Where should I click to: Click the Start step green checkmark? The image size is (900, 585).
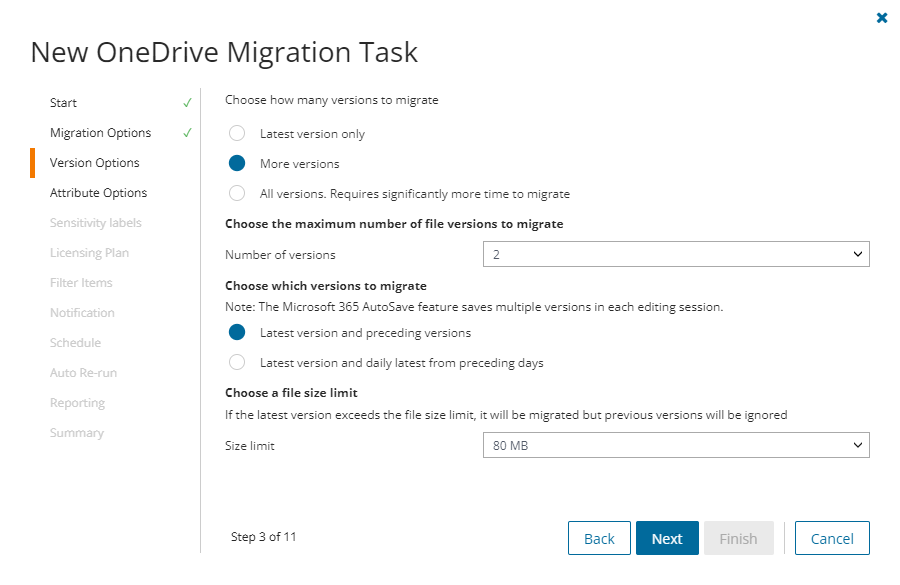[x=187, y=103]
